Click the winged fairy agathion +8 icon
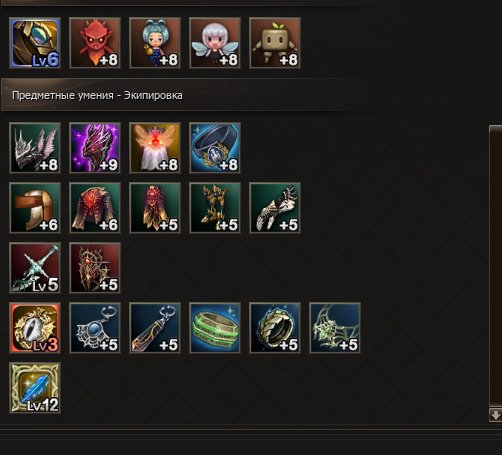 [215, 43]
